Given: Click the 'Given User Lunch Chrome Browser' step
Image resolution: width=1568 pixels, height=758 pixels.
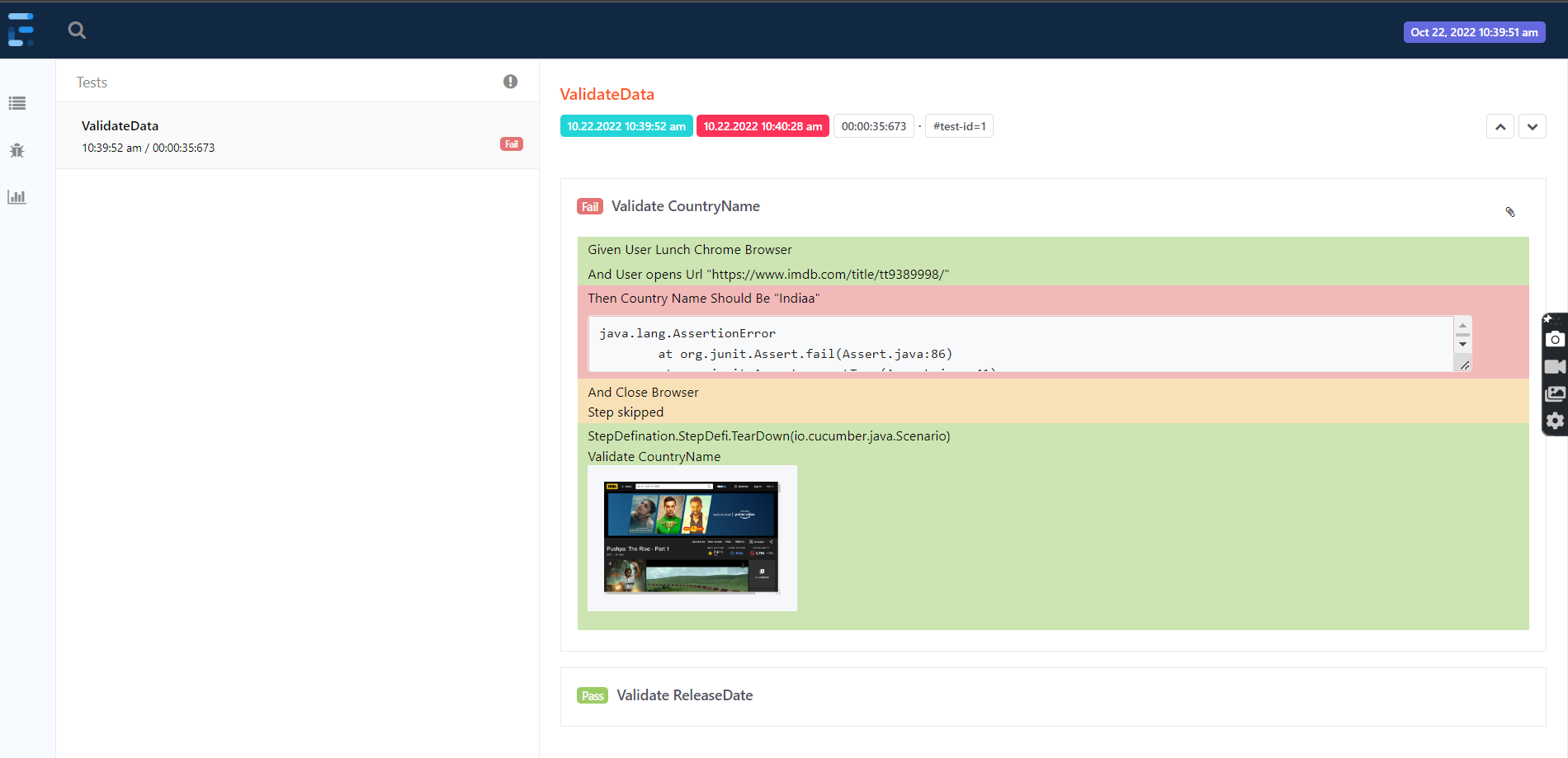Looking at the screenshot, I should coord(690,250).
